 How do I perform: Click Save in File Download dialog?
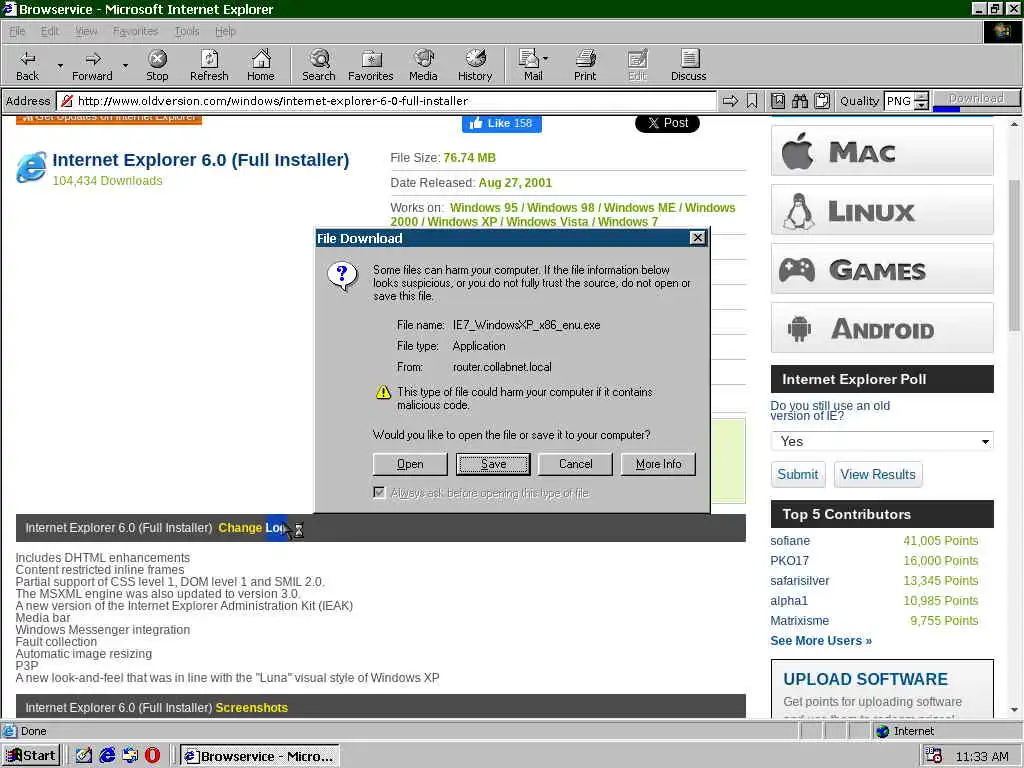pos(493,464)
